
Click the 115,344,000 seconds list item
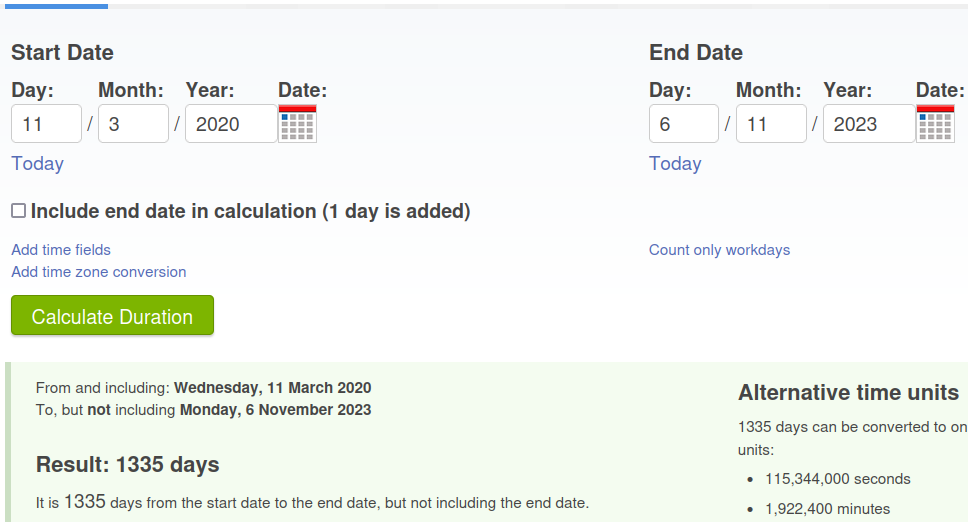tap(838, 479)
